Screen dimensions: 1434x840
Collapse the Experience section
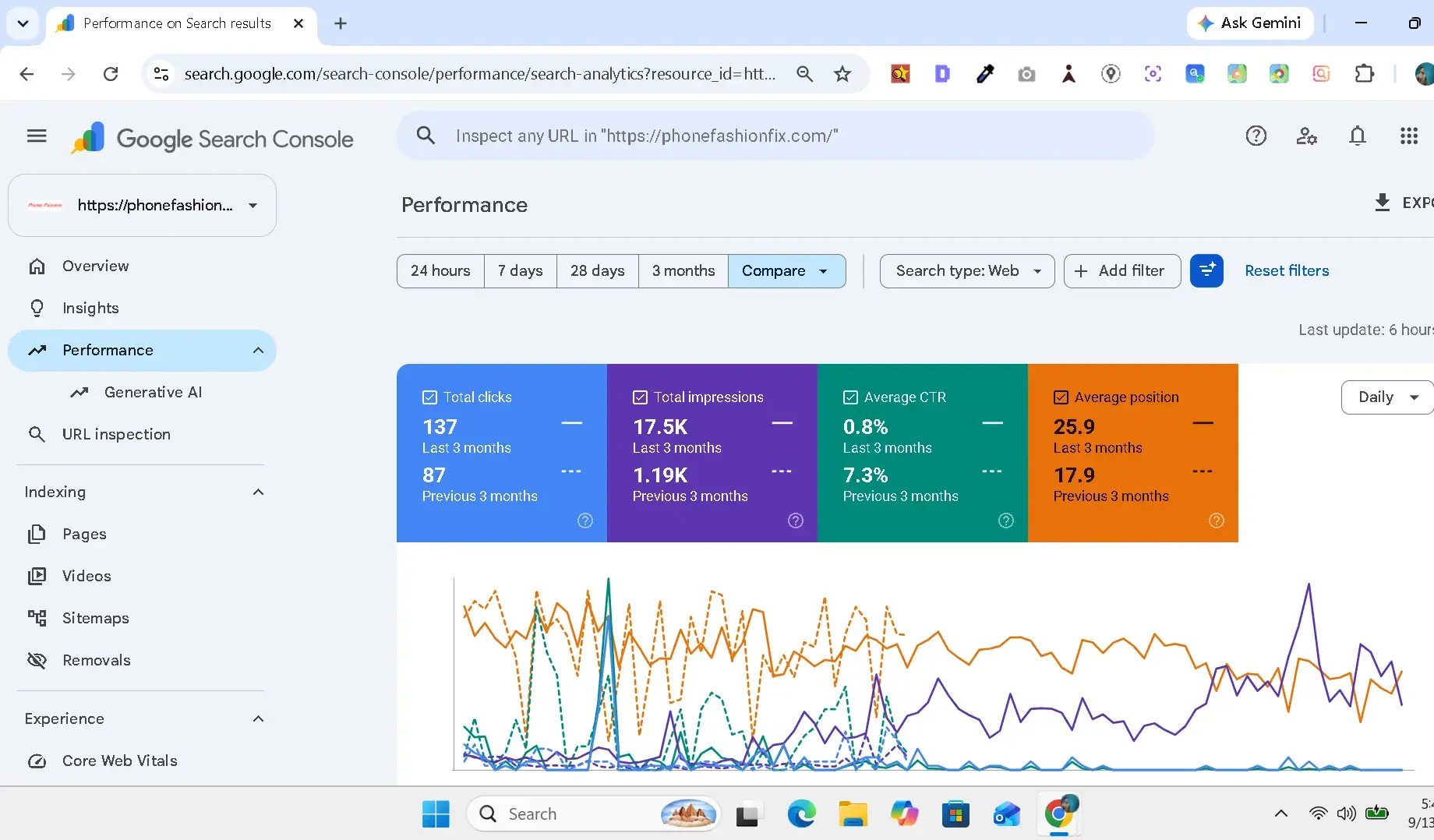[x=258, y=719]
